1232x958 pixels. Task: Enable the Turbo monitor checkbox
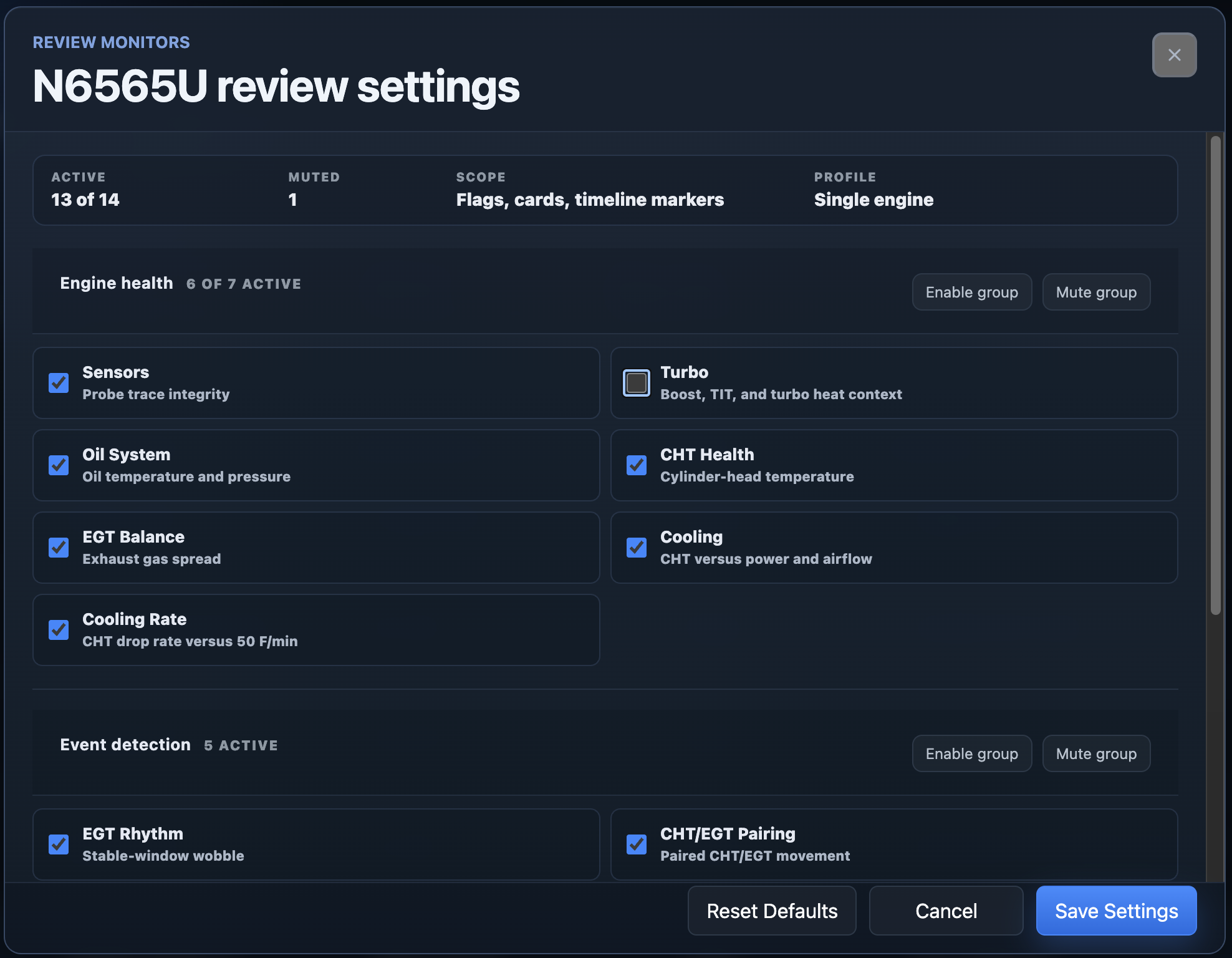637,383
